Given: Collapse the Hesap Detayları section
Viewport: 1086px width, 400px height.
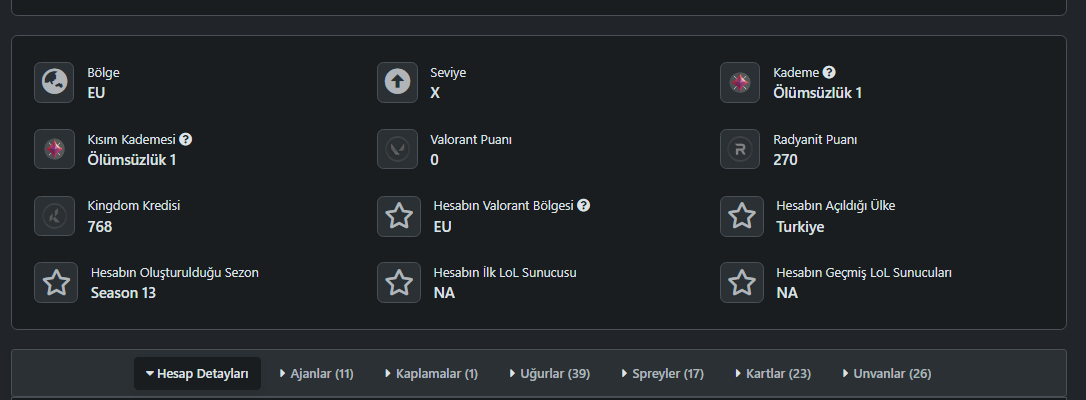Looking at the screenshot, I should (197, 374).
